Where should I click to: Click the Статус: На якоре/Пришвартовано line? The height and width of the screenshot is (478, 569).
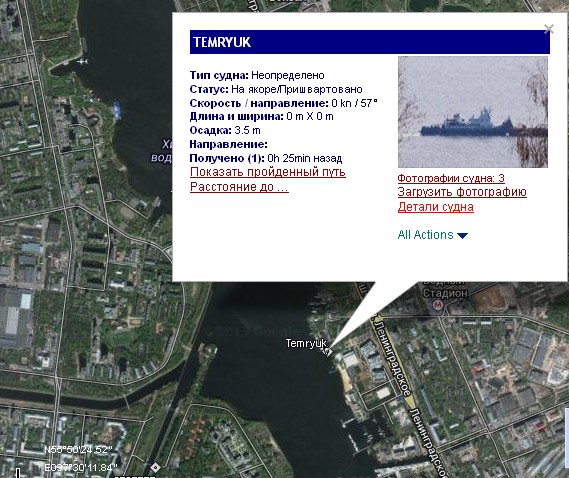click(x=276, y=89)
